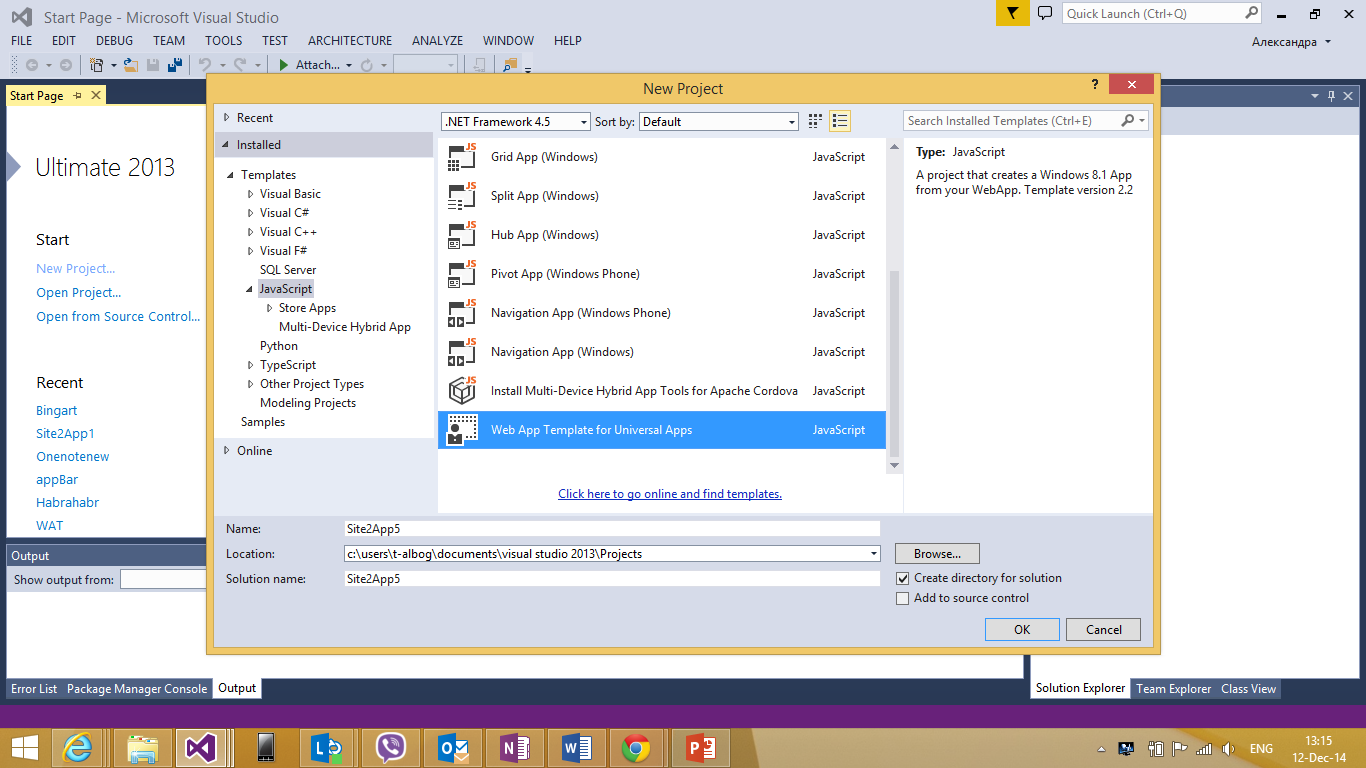Click 'Click here to go online' link
This screenshot has height=768, width=1366.
point(670,494)
